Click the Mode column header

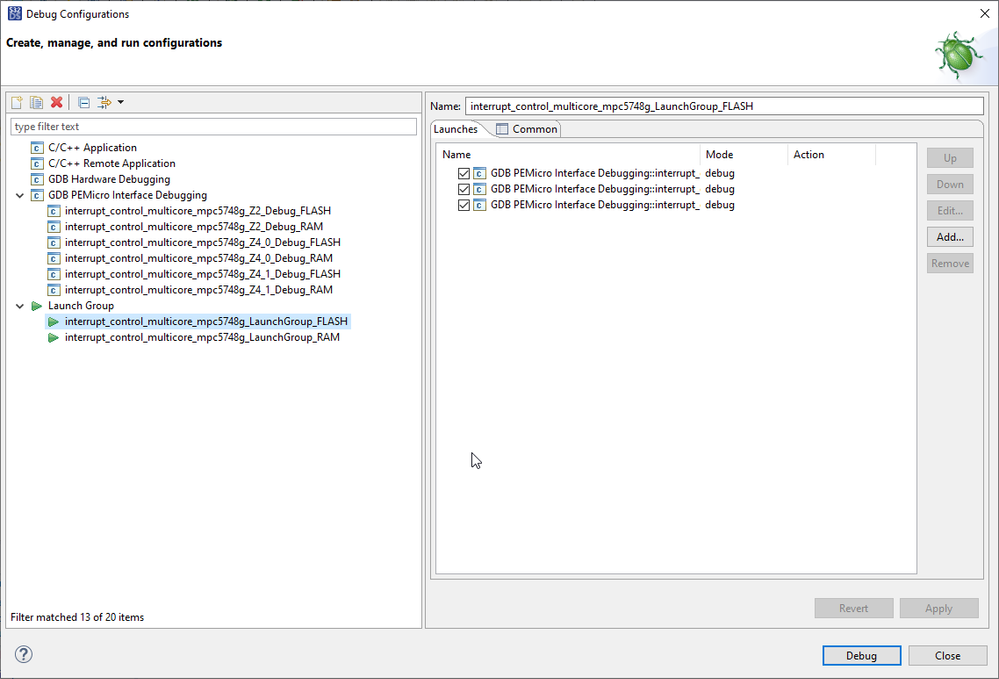[x=744, y=154]
